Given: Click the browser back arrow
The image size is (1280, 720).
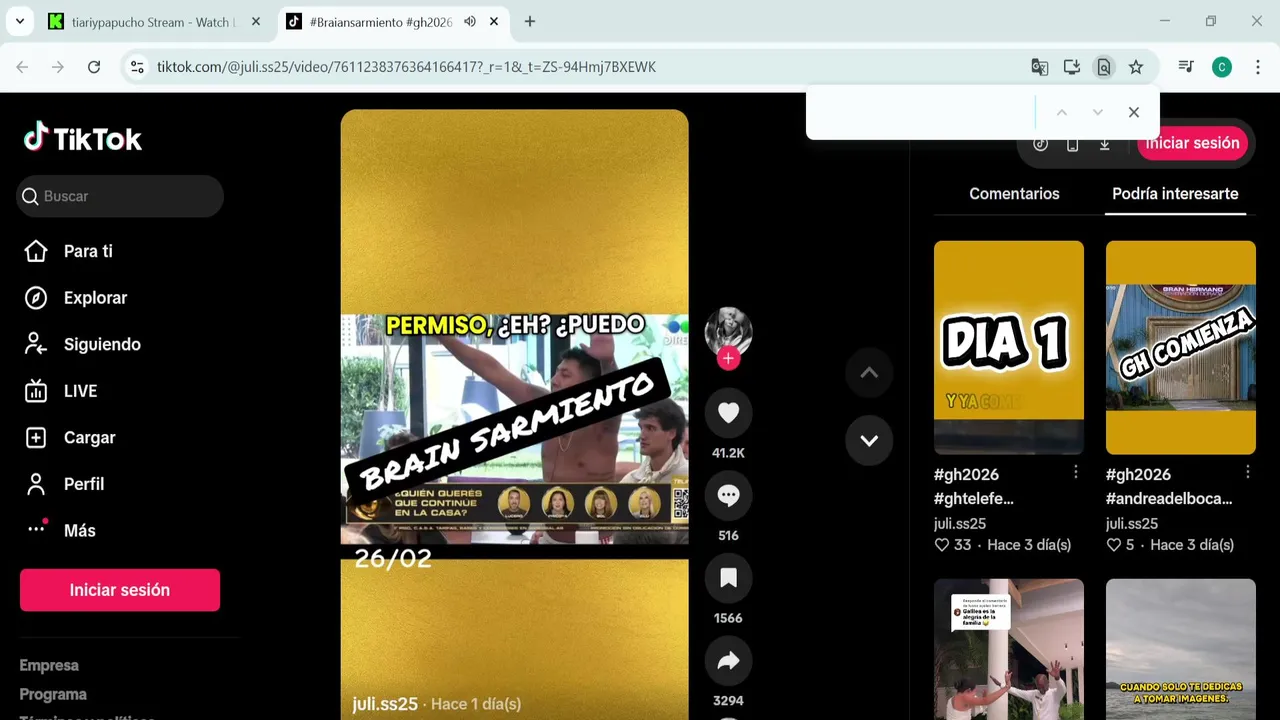Looking at the screenshot, I should [x=22, y=67].
